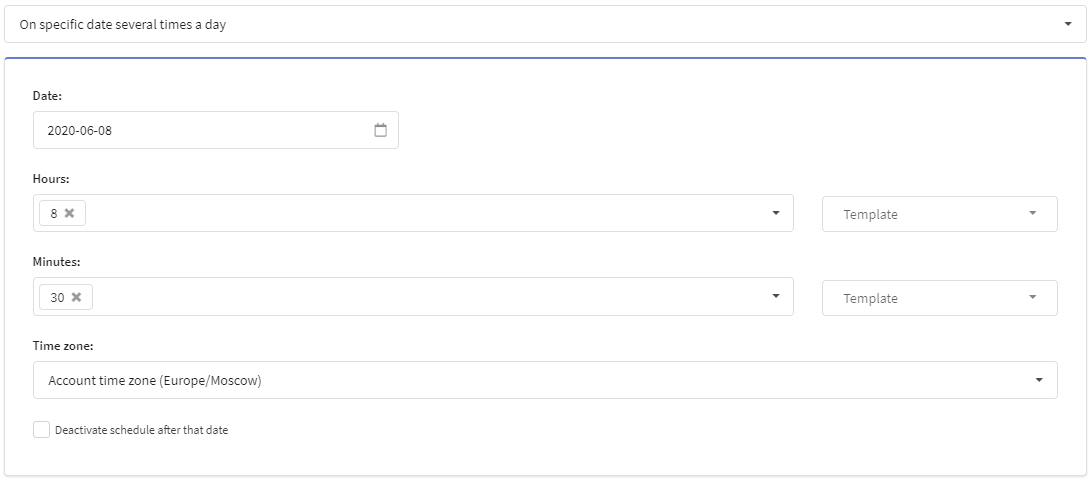This screenshot has height=480, width=1091.
Task: Enable Deactivate schedule after that date
Action: (x=42, y=430)
